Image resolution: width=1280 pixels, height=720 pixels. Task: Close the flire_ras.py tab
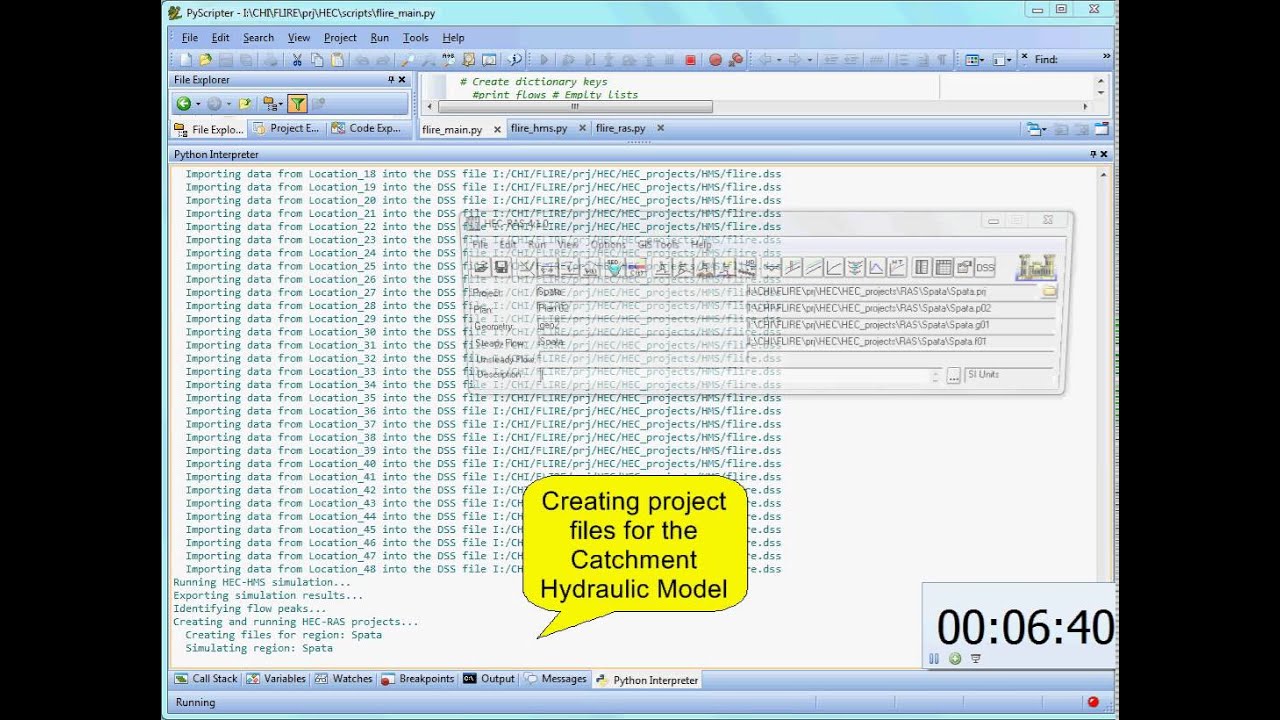coord(660,128)
